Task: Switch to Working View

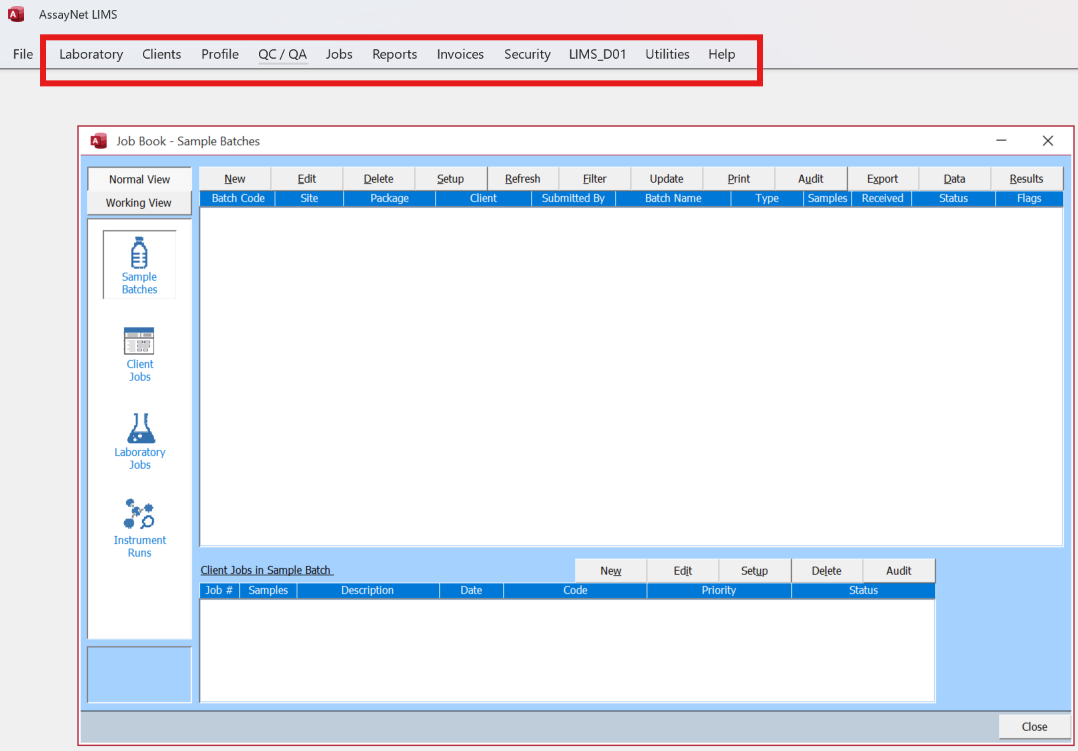Action: click(x=139, y=203)
